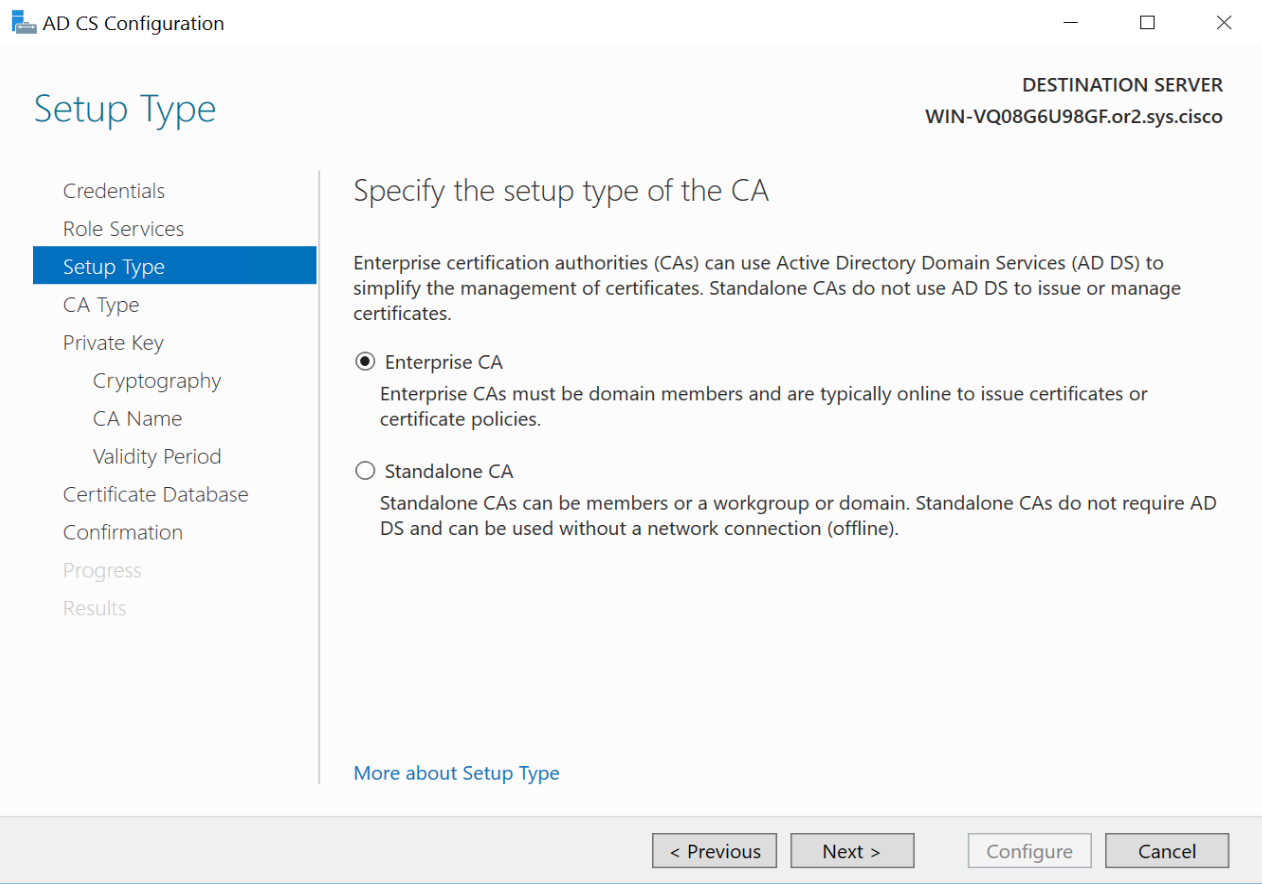Screen dimensions: 1262x884
Task: Select the Standalone CA radio button
Action: [x=366, y=471]
